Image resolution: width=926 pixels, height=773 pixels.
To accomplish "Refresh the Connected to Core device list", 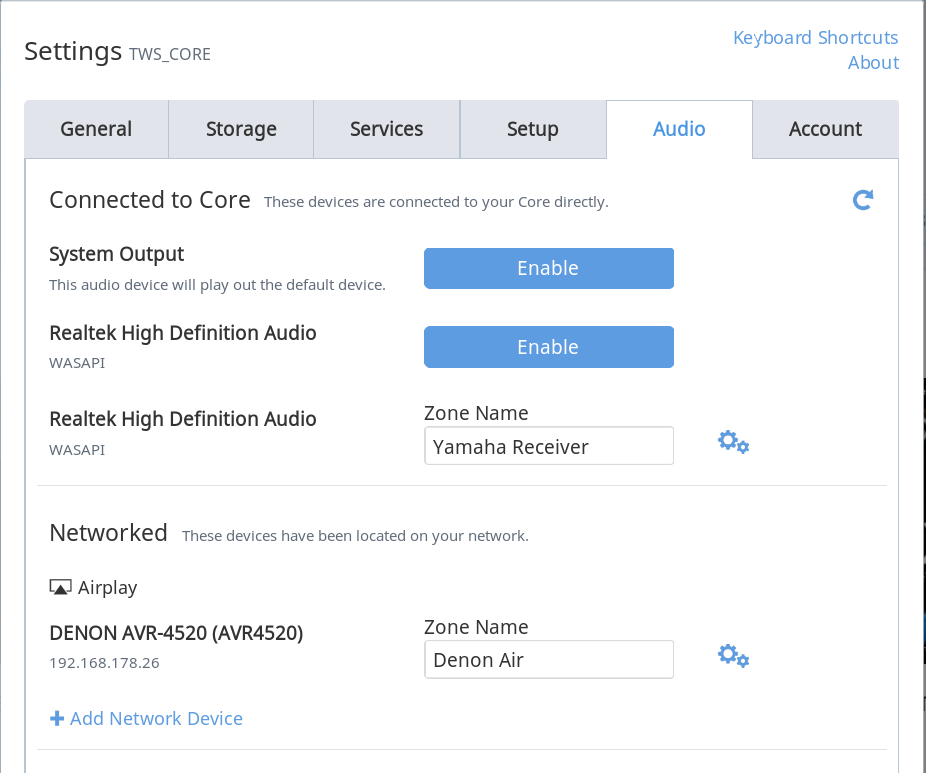I will pos(863,200).
